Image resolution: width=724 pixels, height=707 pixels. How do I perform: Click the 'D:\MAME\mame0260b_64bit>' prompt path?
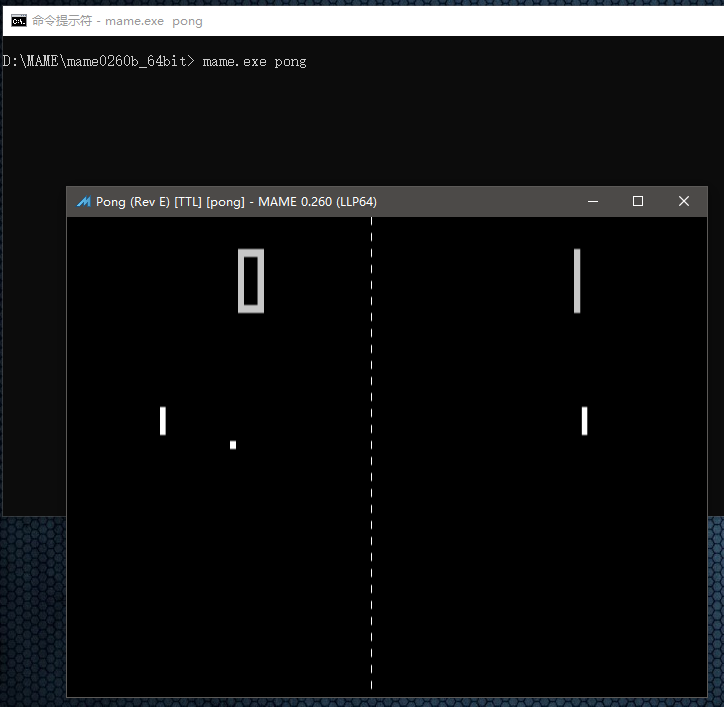pyautogui.click(x=98, y=61)
